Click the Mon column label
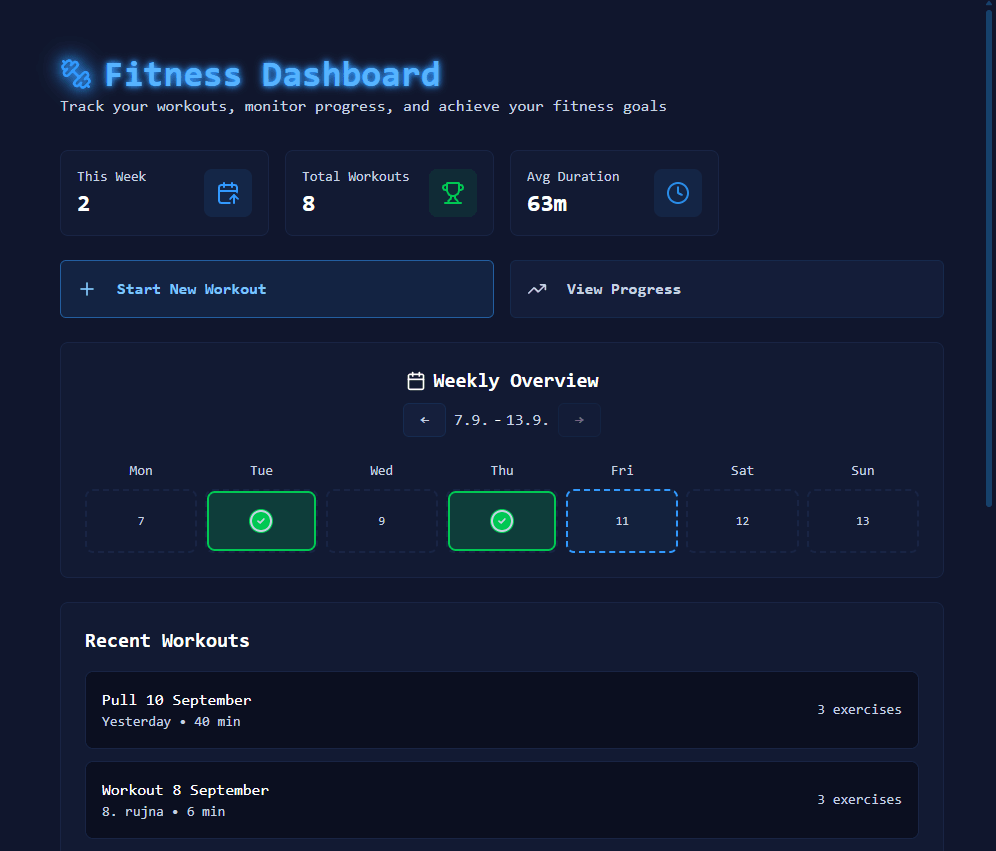 [141, 471]
